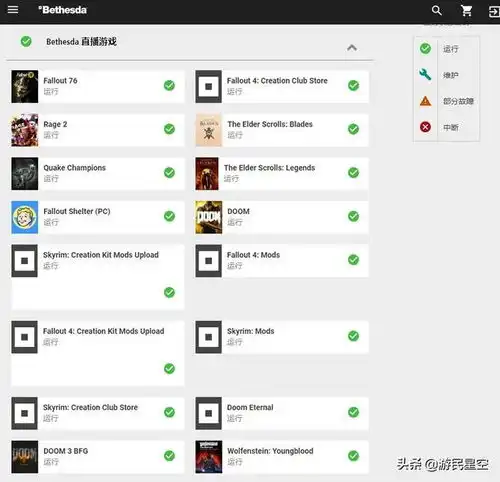This screenshot has height=482, width=500.
Task: Click Skyrim: Creation Club Store placeholder icon
Action: coord(25,413)
